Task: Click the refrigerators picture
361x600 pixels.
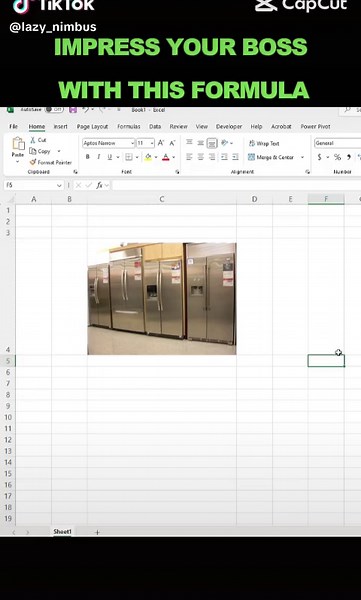Action: pyautogui.click(x=162, y=298)
